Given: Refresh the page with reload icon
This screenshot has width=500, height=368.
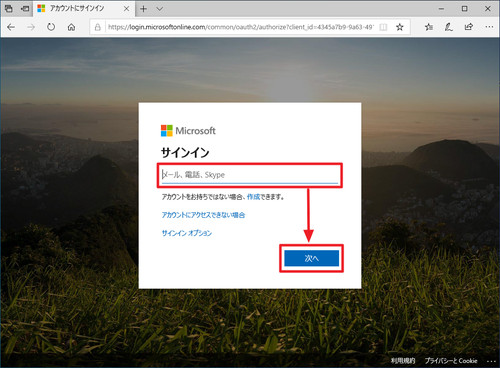Looking at the screenshot, I should click(51, 27).
